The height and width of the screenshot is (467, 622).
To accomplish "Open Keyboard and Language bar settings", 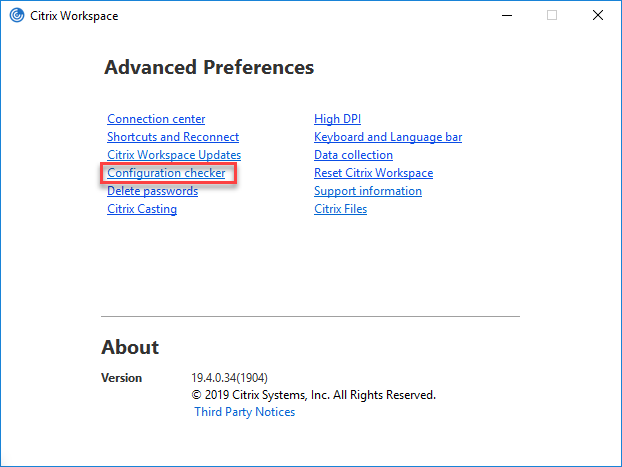I will pyautogui.click(x=388, y=137).
